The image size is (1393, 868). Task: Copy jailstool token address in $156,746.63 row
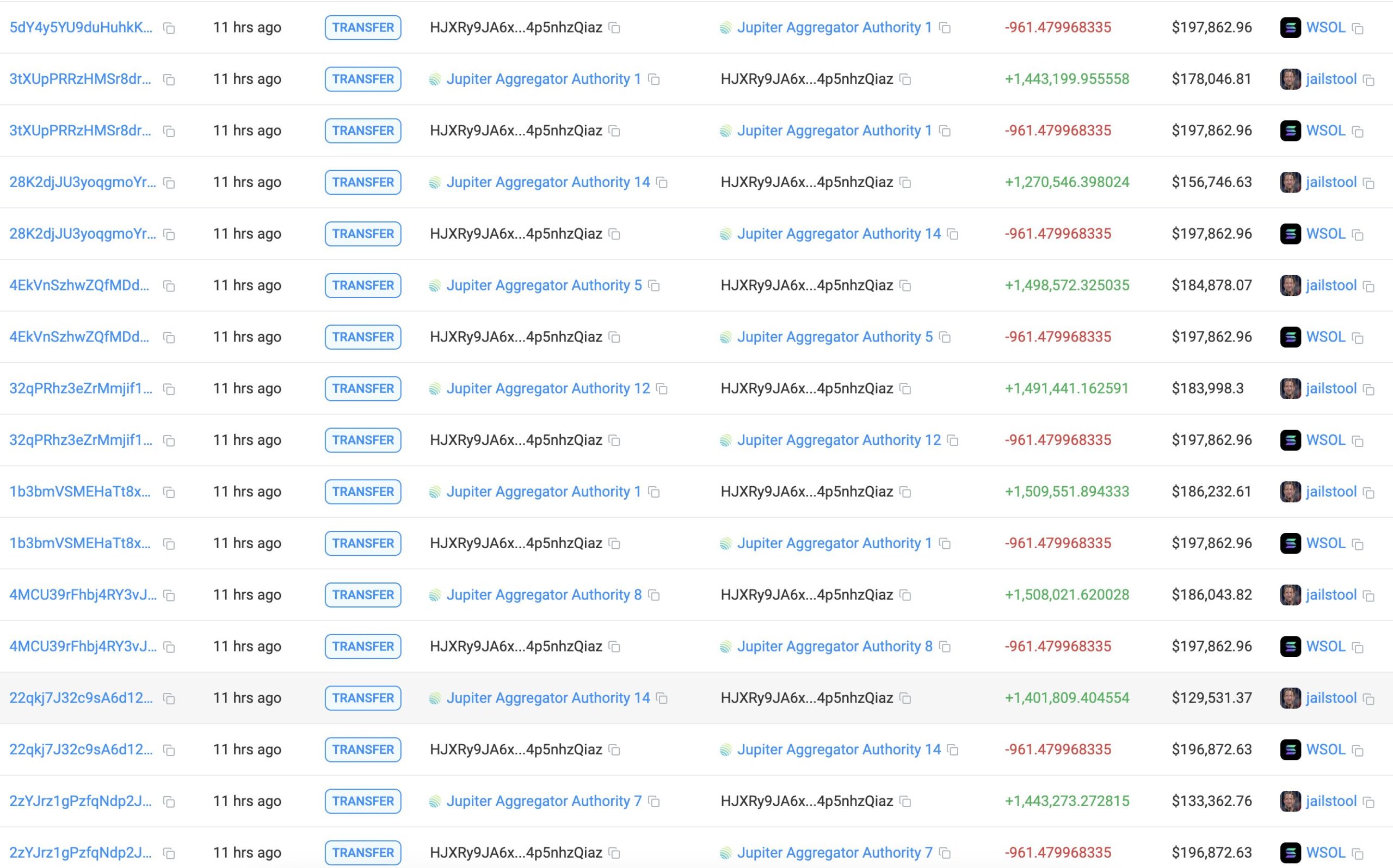click(x=1369, y=183)
